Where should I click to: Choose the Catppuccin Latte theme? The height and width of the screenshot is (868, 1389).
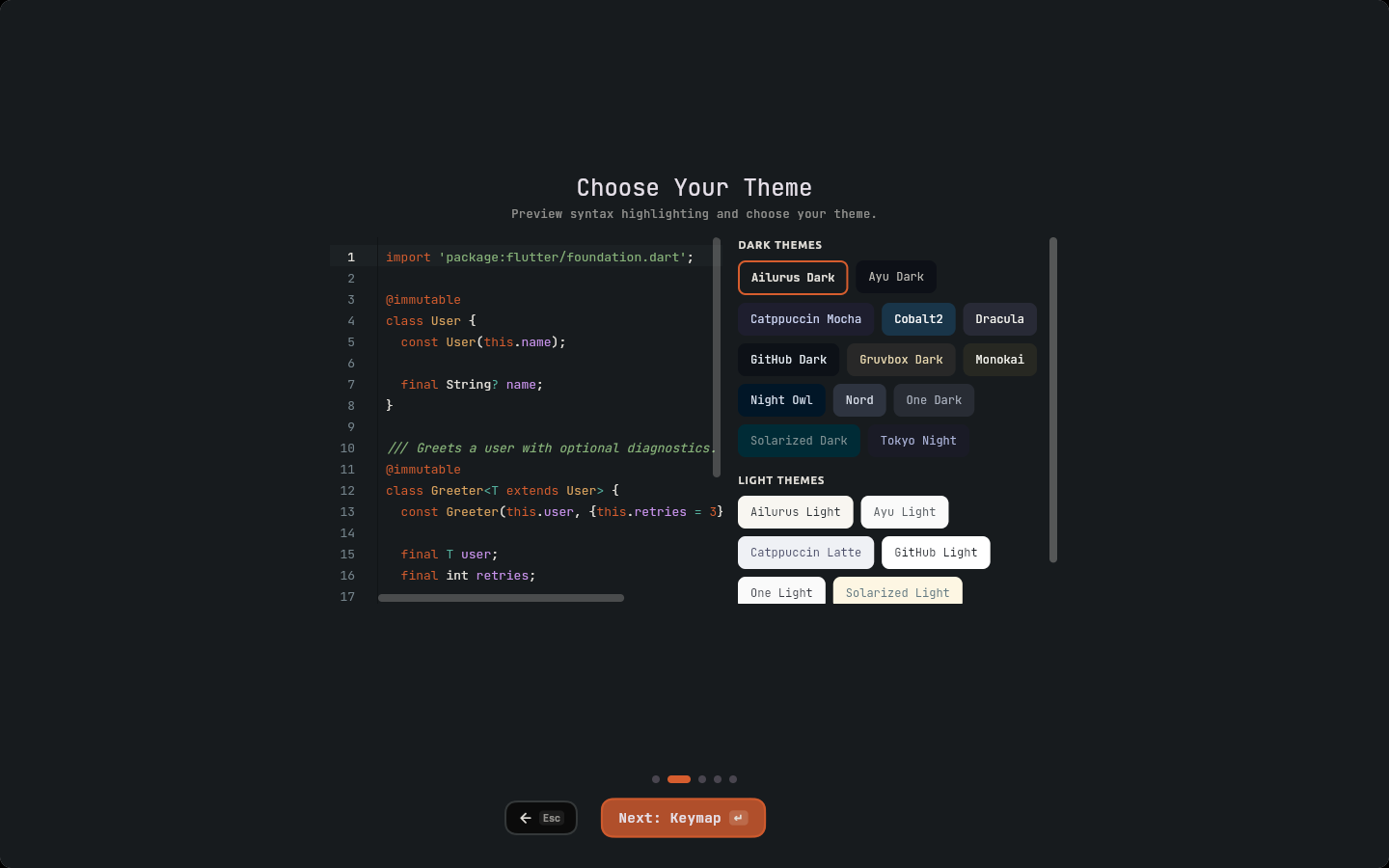click(x=806, y=553)
